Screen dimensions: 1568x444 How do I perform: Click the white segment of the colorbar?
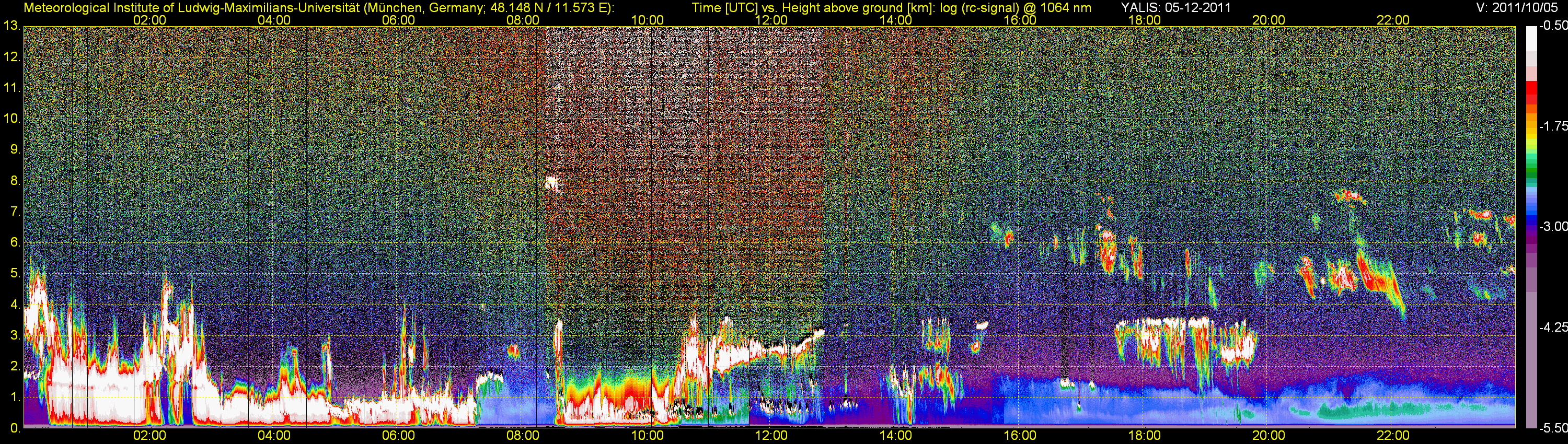[1531, 39]
